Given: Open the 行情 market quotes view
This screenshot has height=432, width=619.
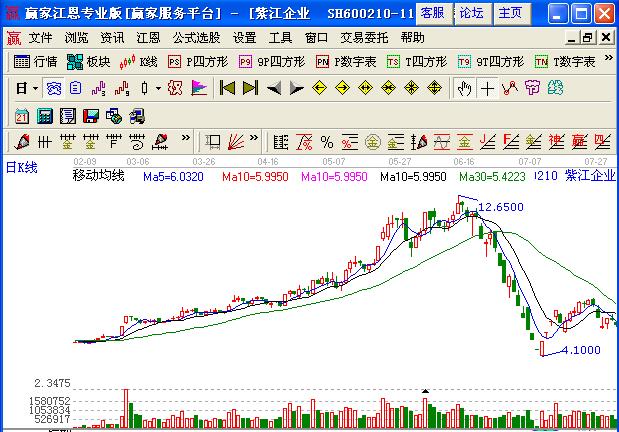Looking at the screenshot, I should click(37, 62).
